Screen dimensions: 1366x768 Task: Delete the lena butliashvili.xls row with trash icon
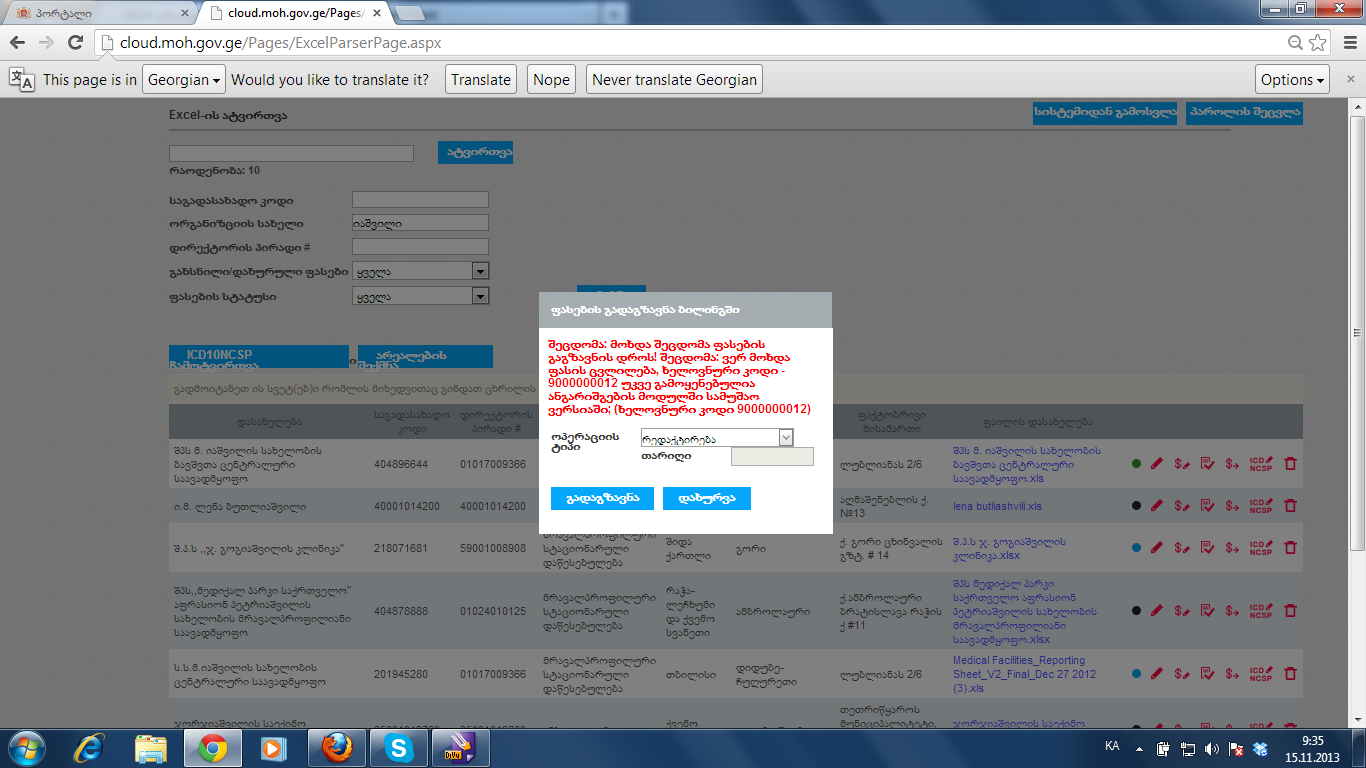coord(1290,506)
